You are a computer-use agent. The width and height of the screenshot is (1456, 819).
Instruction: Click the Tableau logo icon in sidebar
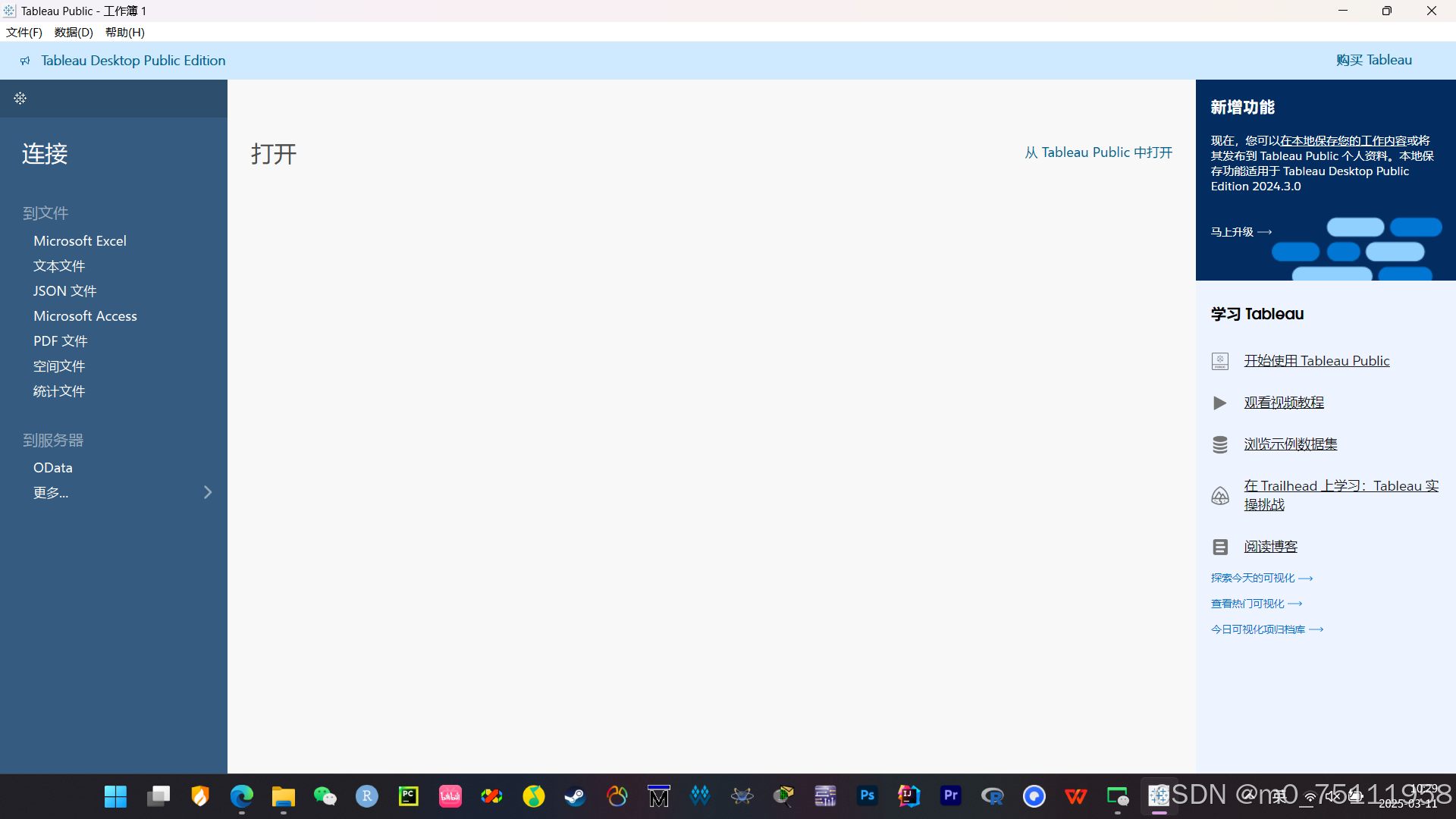pyautogui.click(x=20, y=98)
